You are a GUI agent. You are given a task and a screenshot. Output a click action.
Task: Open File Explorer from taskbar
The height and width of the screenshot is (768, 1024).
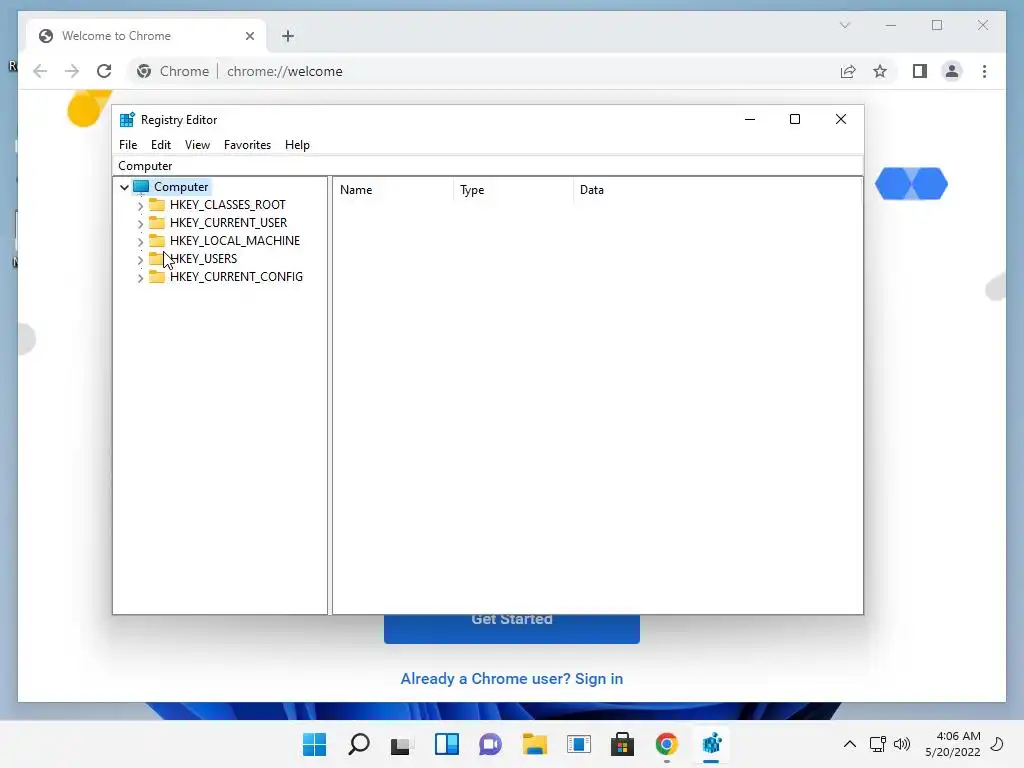point(534,744)
